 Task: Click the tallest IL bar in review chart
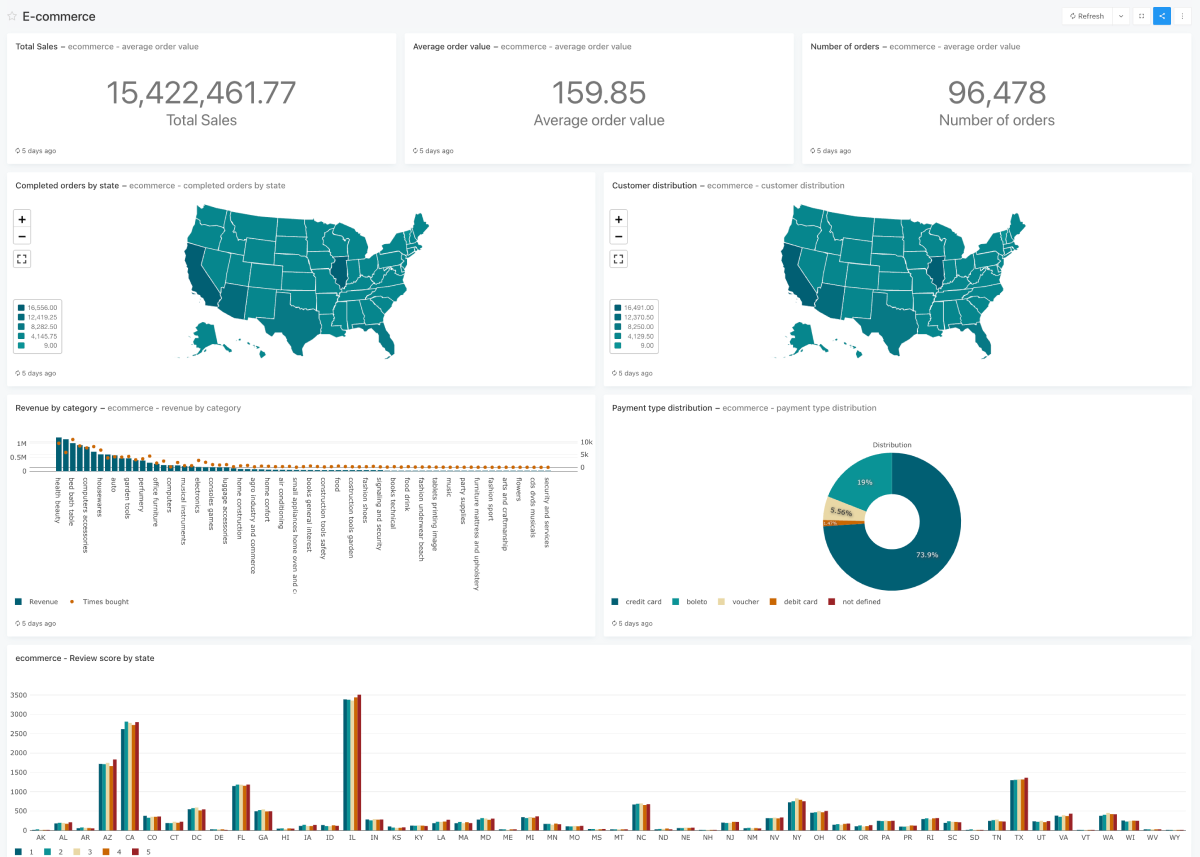[x=358, y=762]
